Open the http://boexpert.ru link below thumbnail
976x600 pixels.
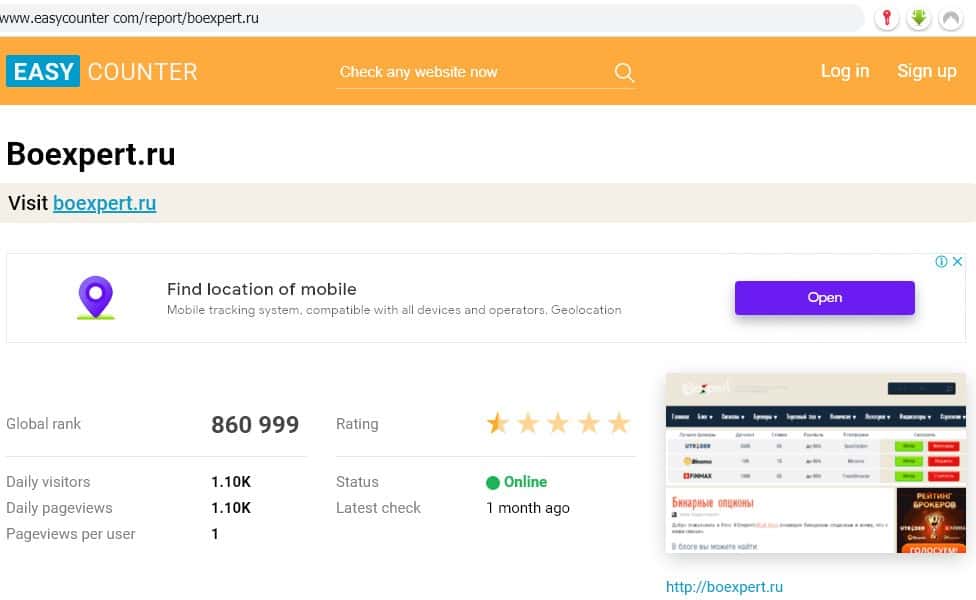click(x=724, y=587)
